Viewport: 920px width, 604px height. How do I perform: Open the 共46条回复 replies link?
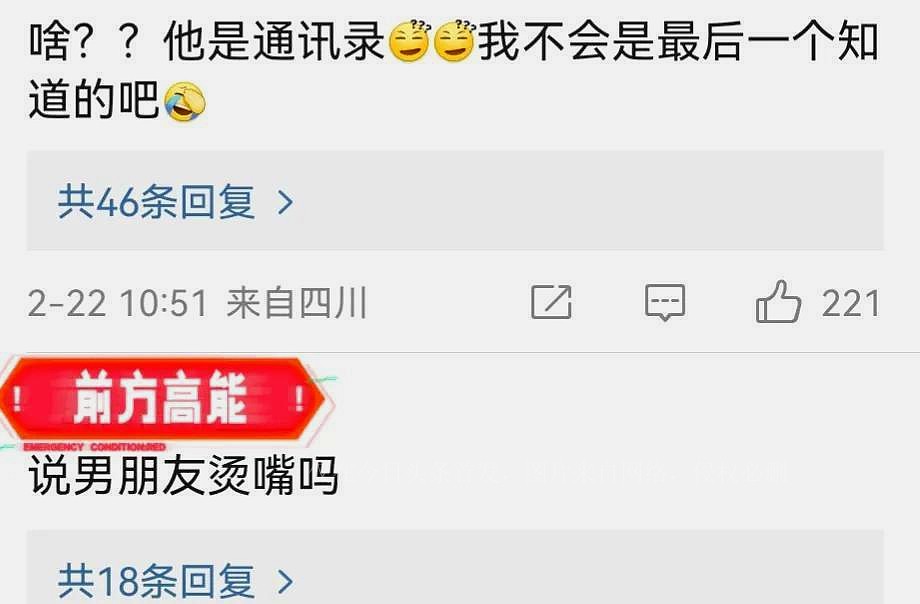[x=156, y=202]
